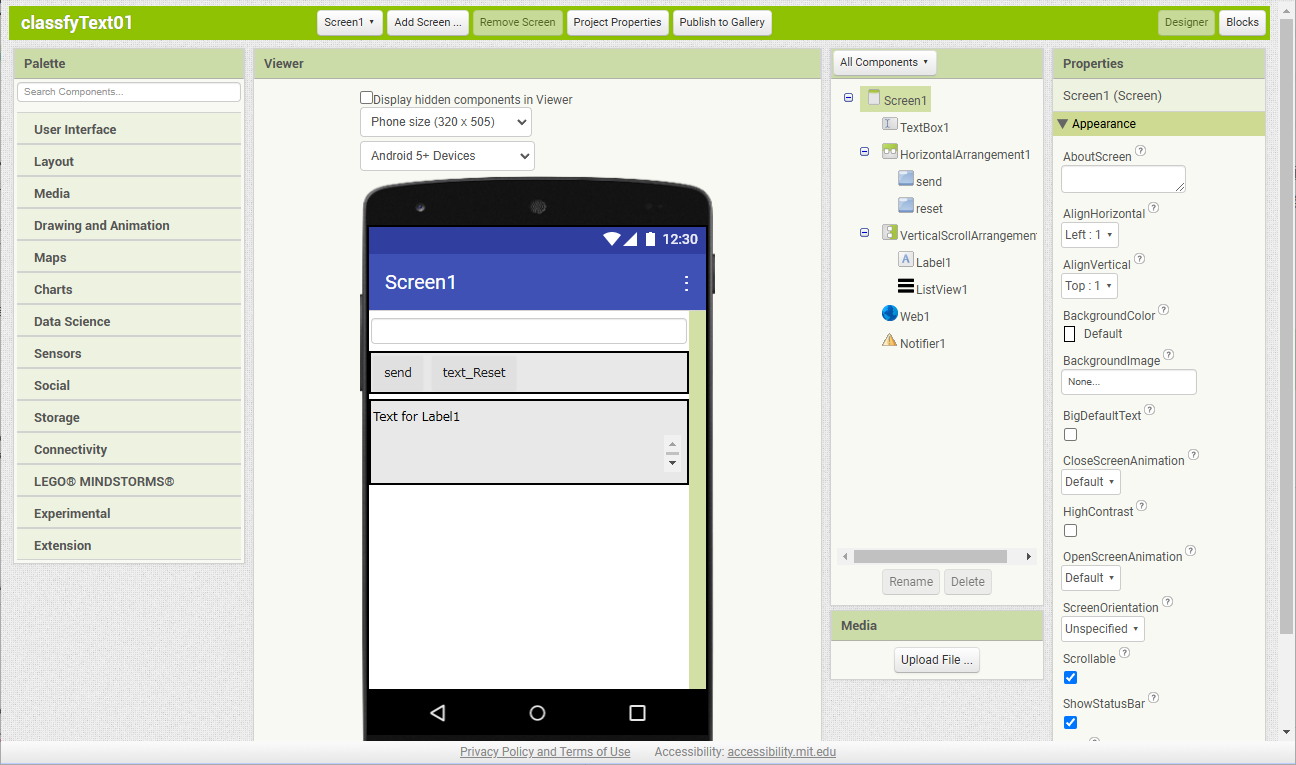Open AboutScreen help question mark
1296x765 pixels.
click(x=1141, y=151)
